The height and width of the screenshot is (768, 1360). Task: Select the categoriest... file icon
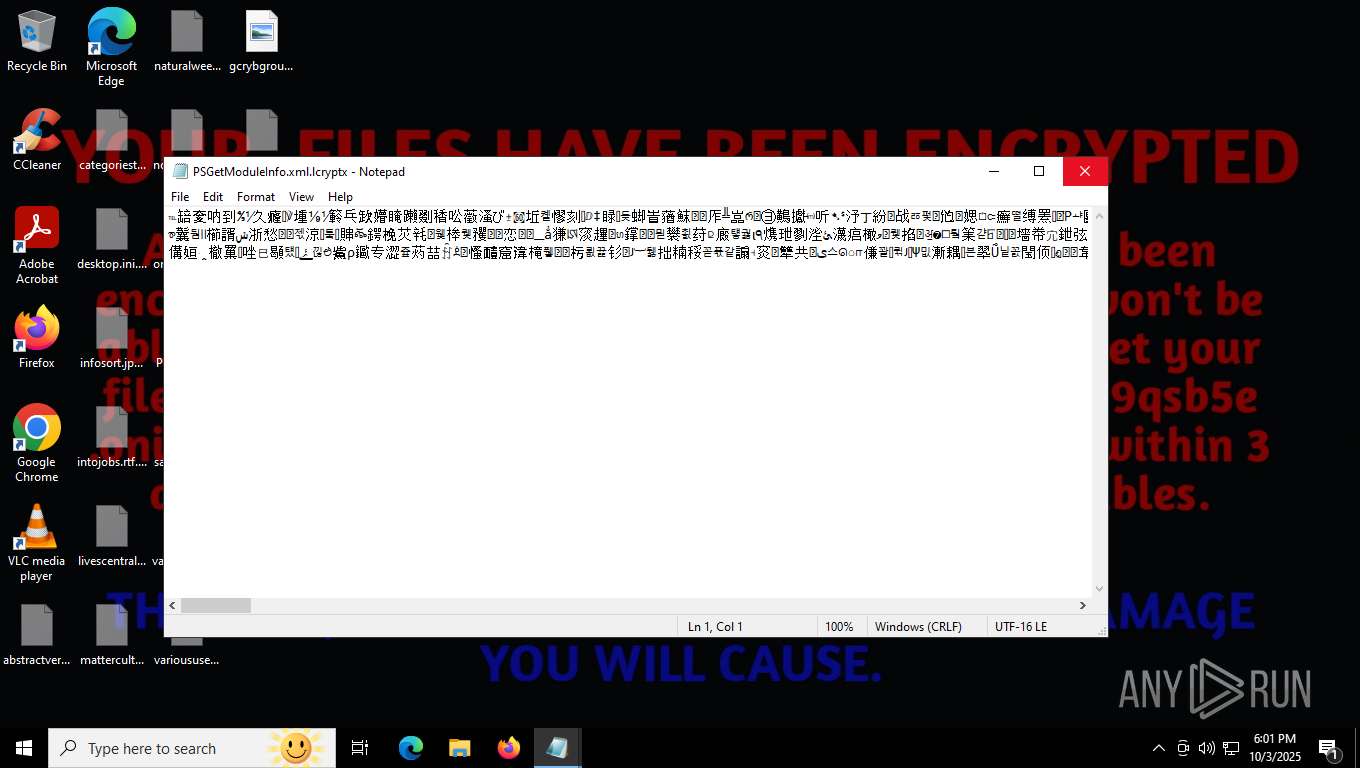pyautogui.click(x=112, y=140)
